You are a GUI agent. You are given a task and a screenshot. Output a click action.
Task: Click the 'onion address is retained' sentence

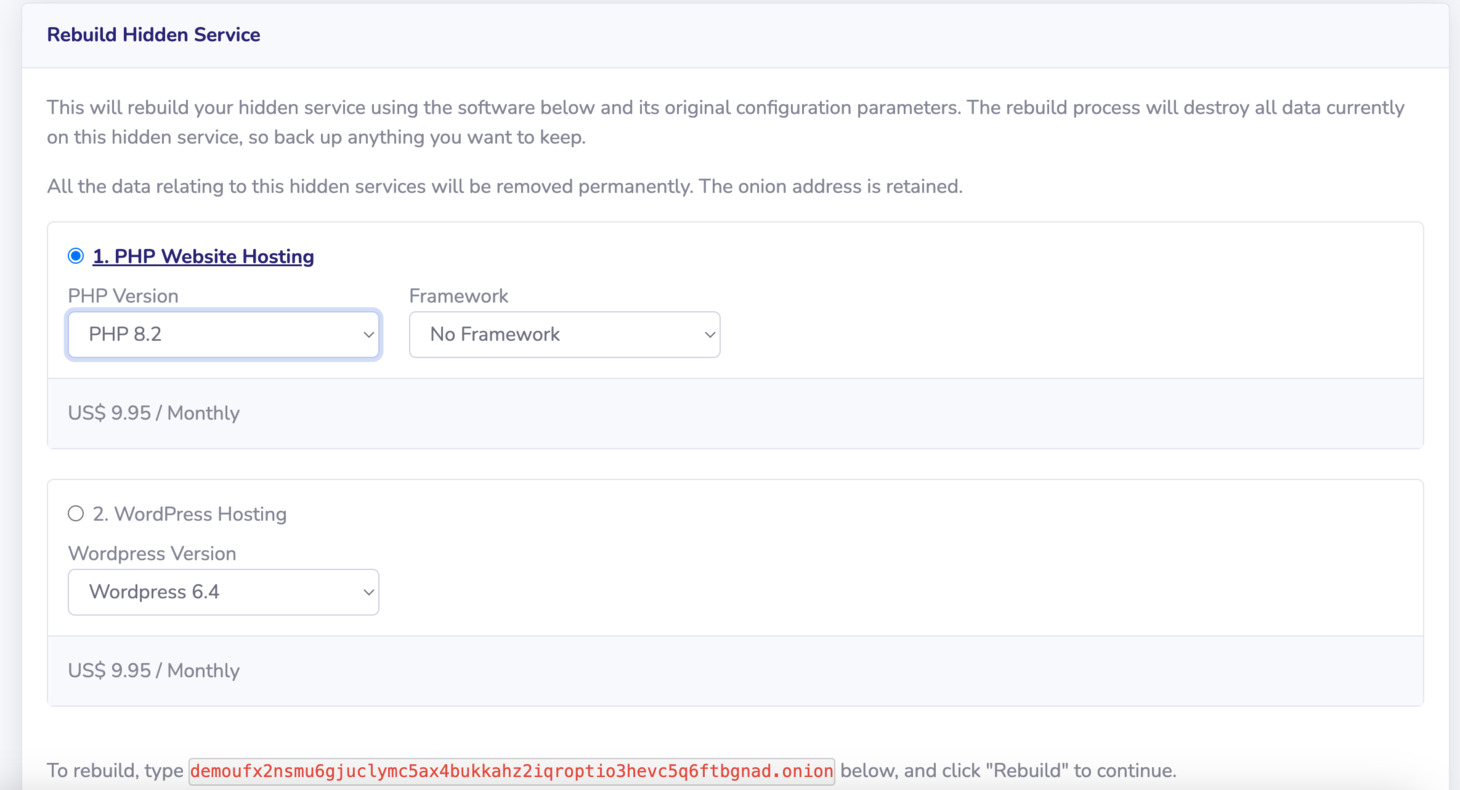(x=830, y=186)
